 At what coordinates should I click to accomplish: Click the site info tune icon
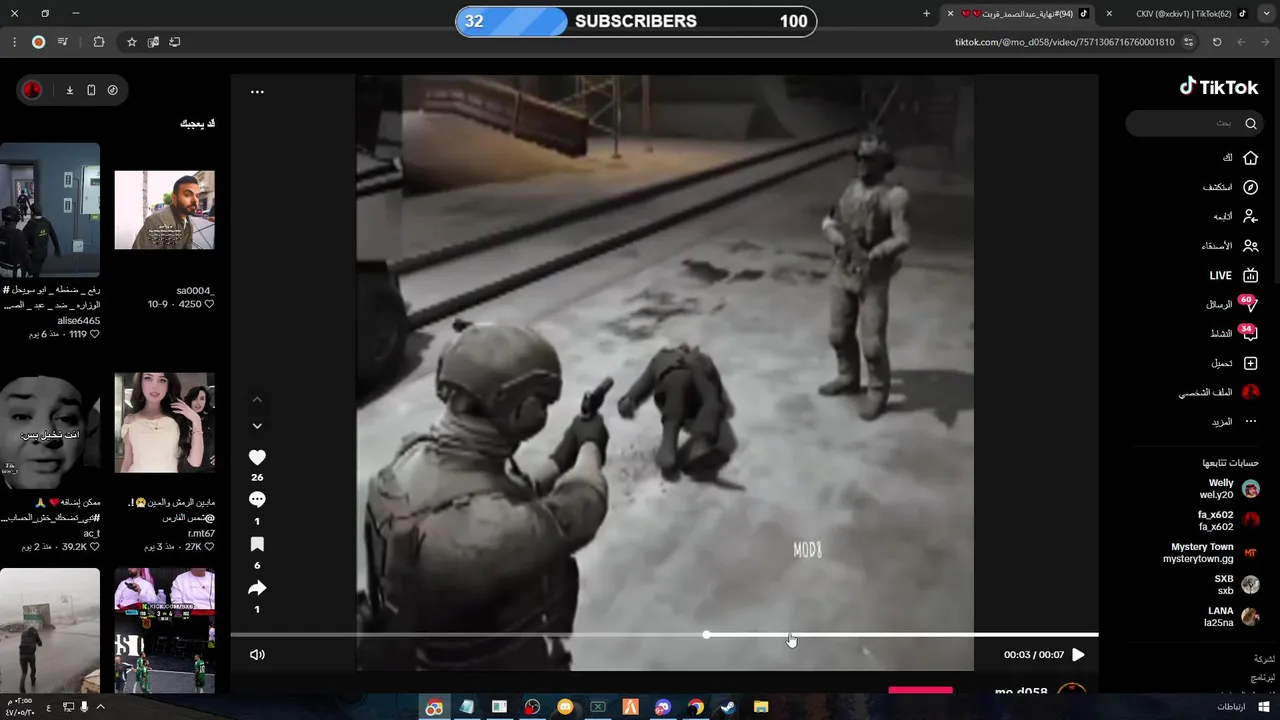point(1188,42)
